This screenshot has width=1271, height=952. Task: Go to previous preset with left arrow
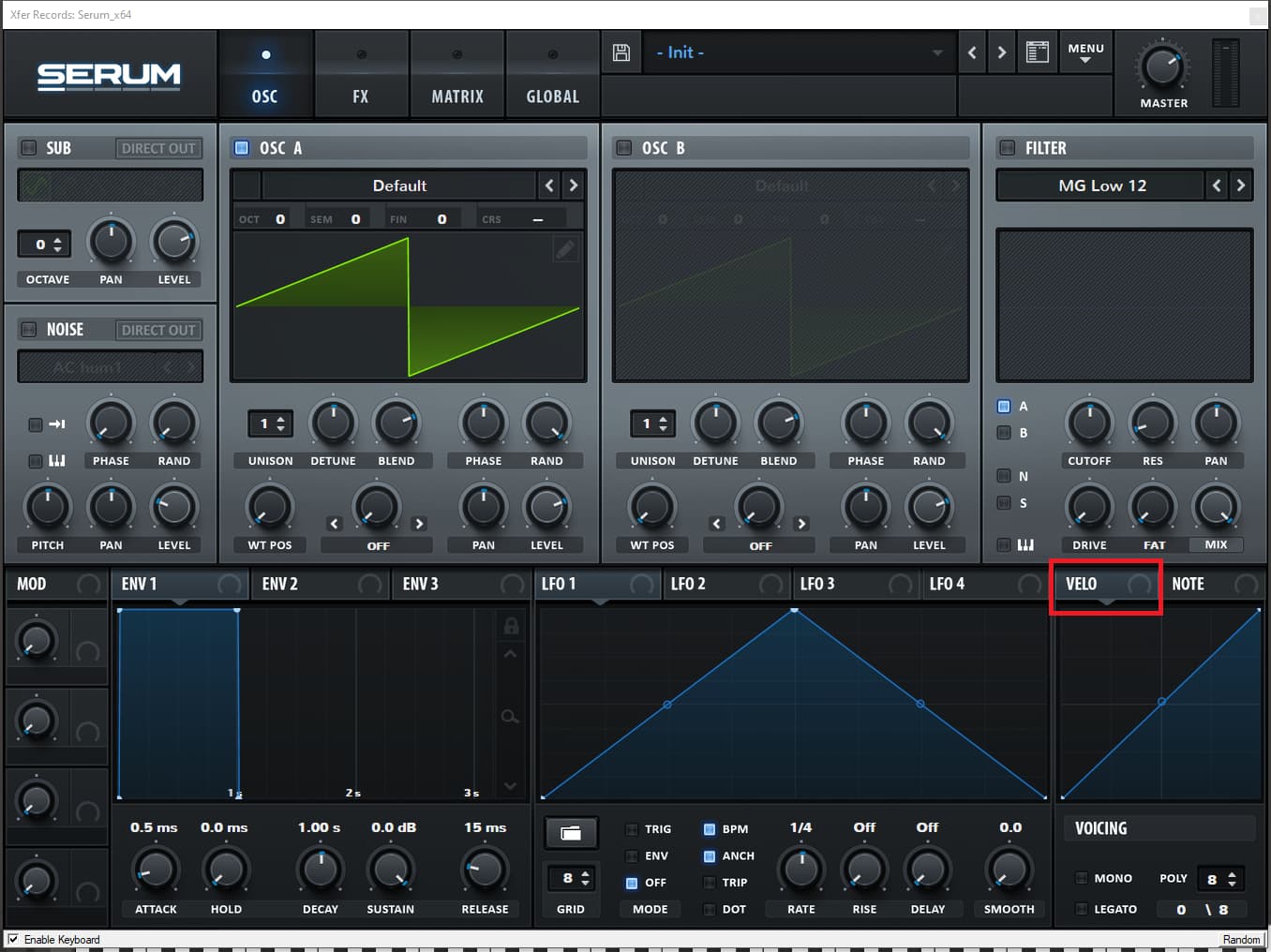pyautogui.click(x=972, y=52)
